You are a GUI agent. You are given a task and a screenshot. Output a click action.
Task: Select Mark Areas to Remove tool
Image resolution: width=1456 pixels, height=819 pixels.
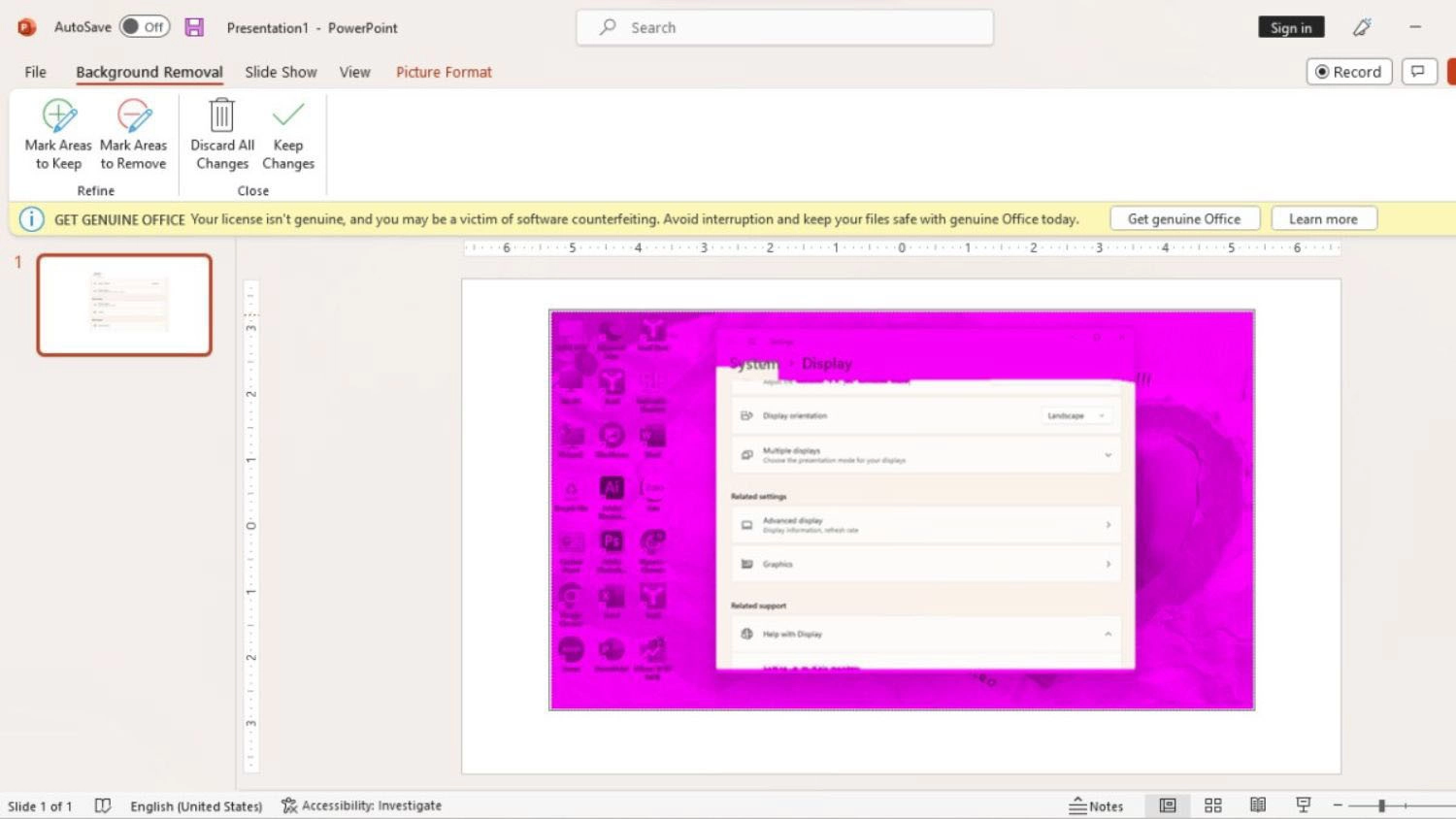133,135
